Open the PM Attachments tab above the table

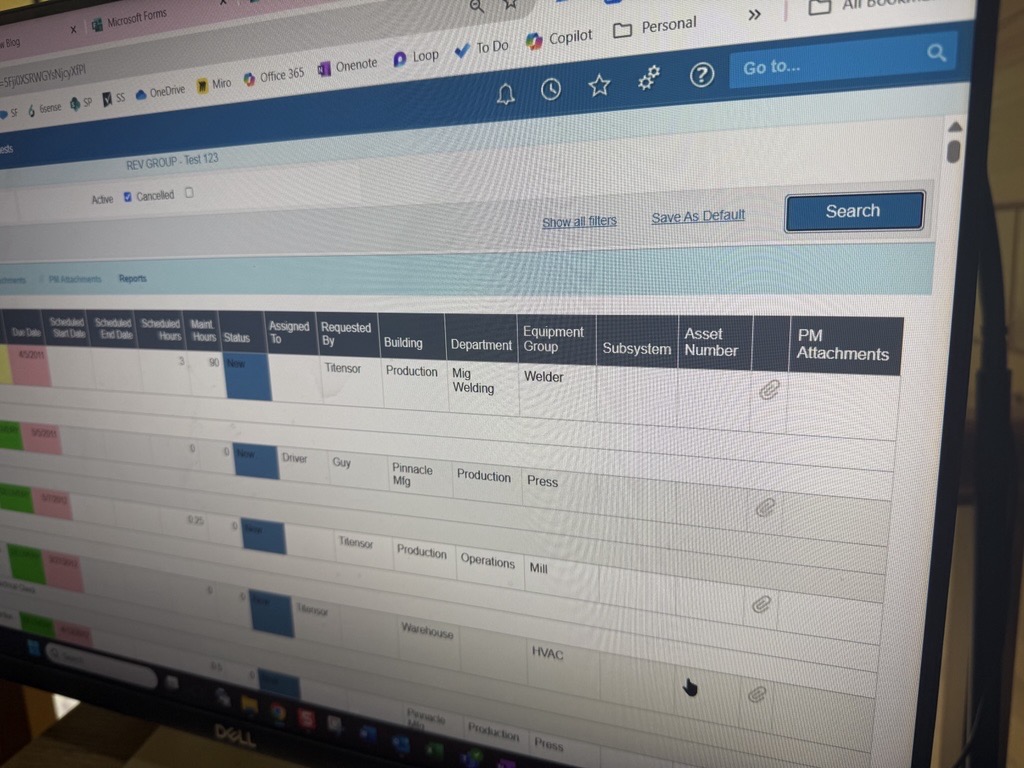(75, 279)
